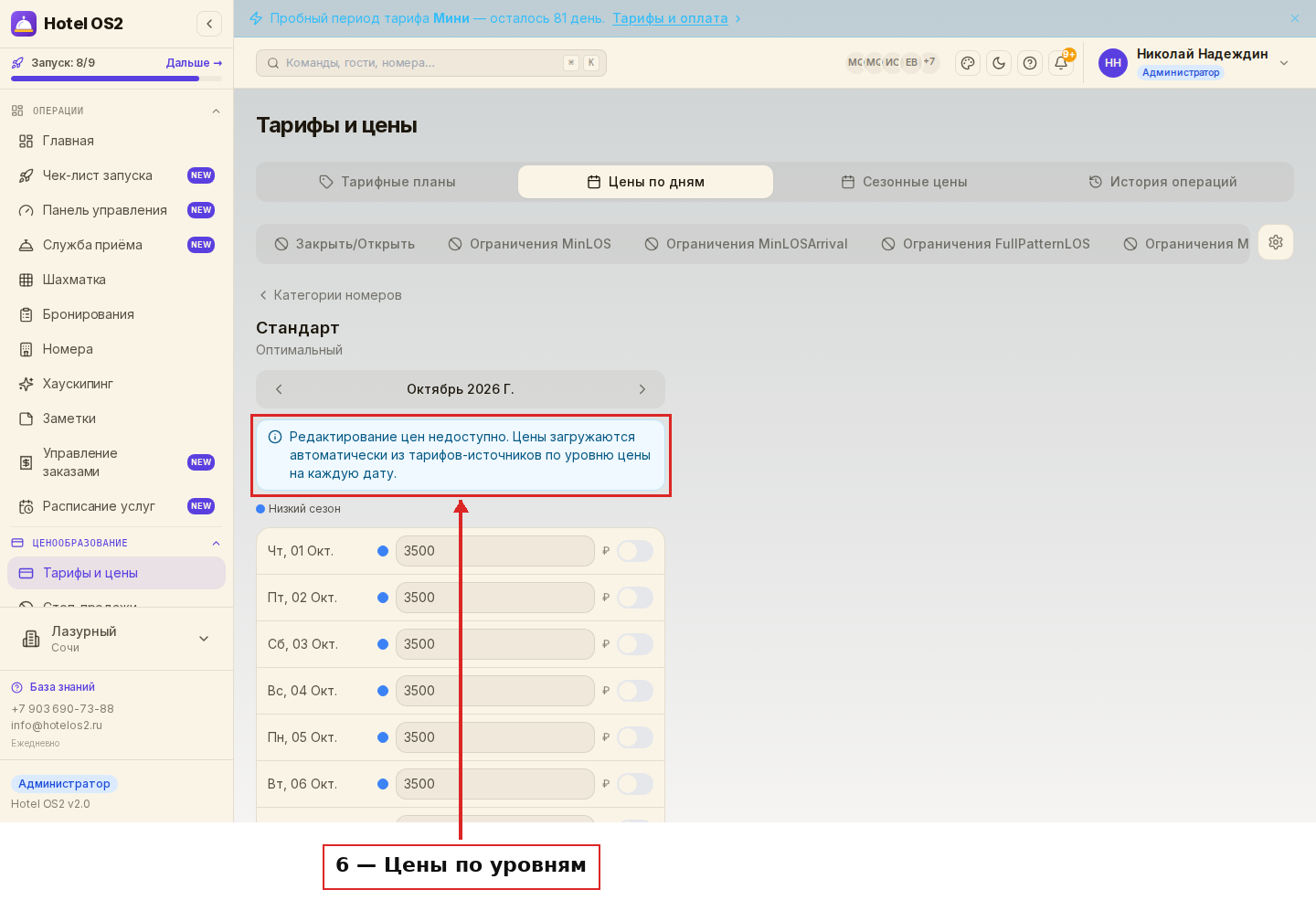Click the launch progress bar
This screenshot has height=911, width=1316.
coord(116,79)
